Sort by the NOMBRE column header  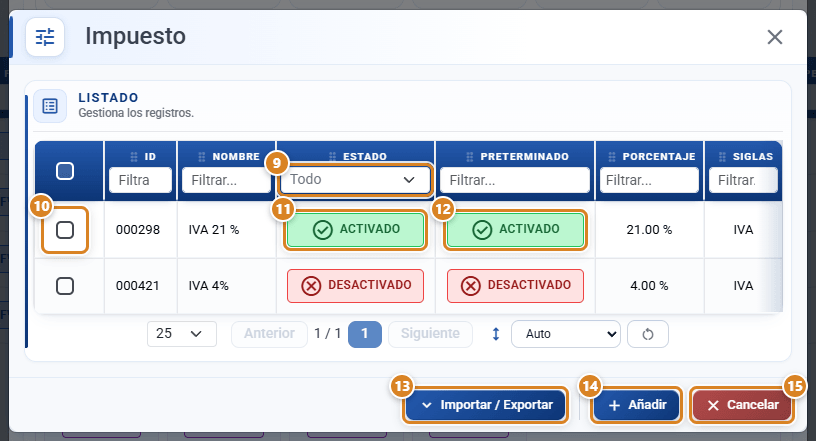pos(236,157)
